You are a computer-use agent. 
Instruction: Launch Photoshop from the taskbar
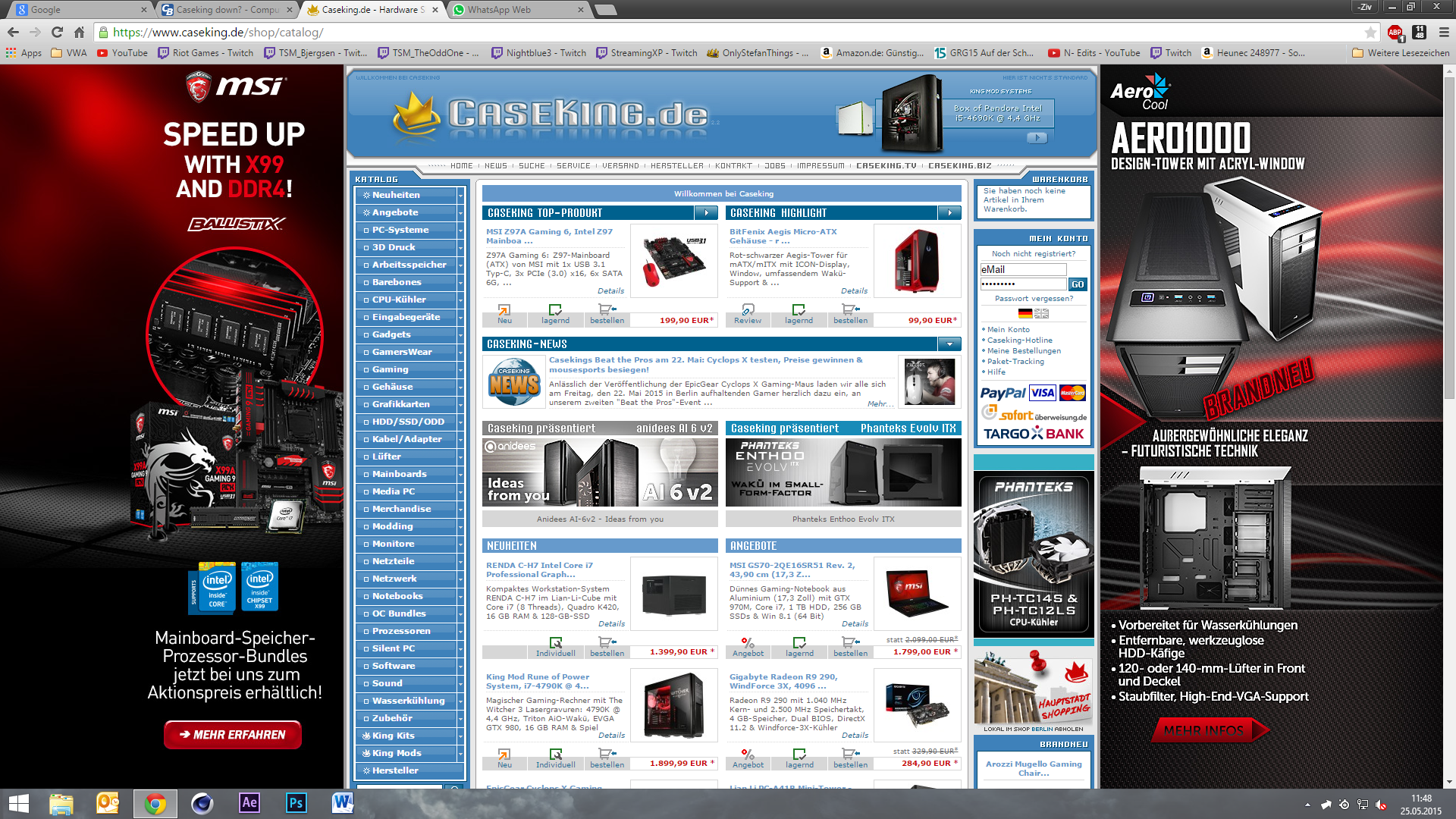click(x=296, y=802)
